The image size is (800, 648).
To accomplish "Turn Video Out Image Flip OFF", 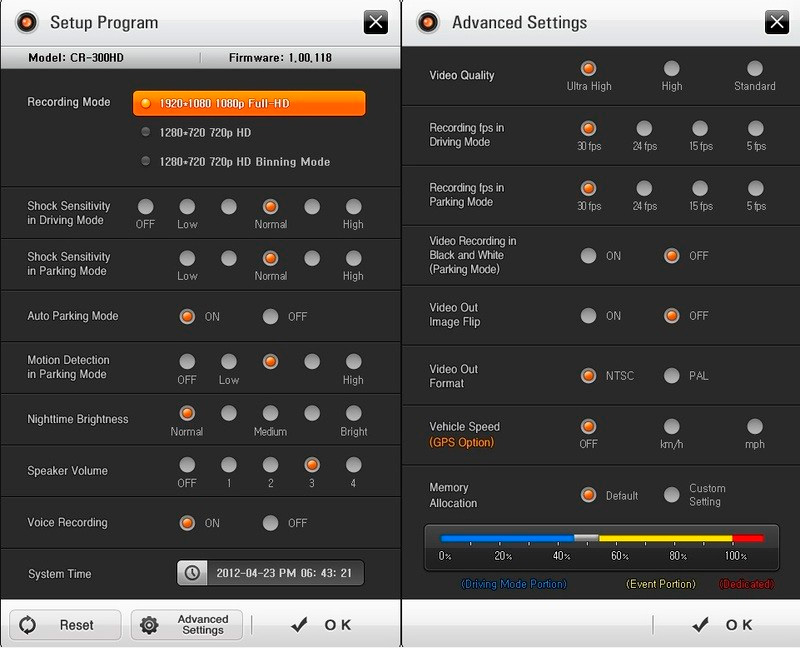I will coord(671,316).
